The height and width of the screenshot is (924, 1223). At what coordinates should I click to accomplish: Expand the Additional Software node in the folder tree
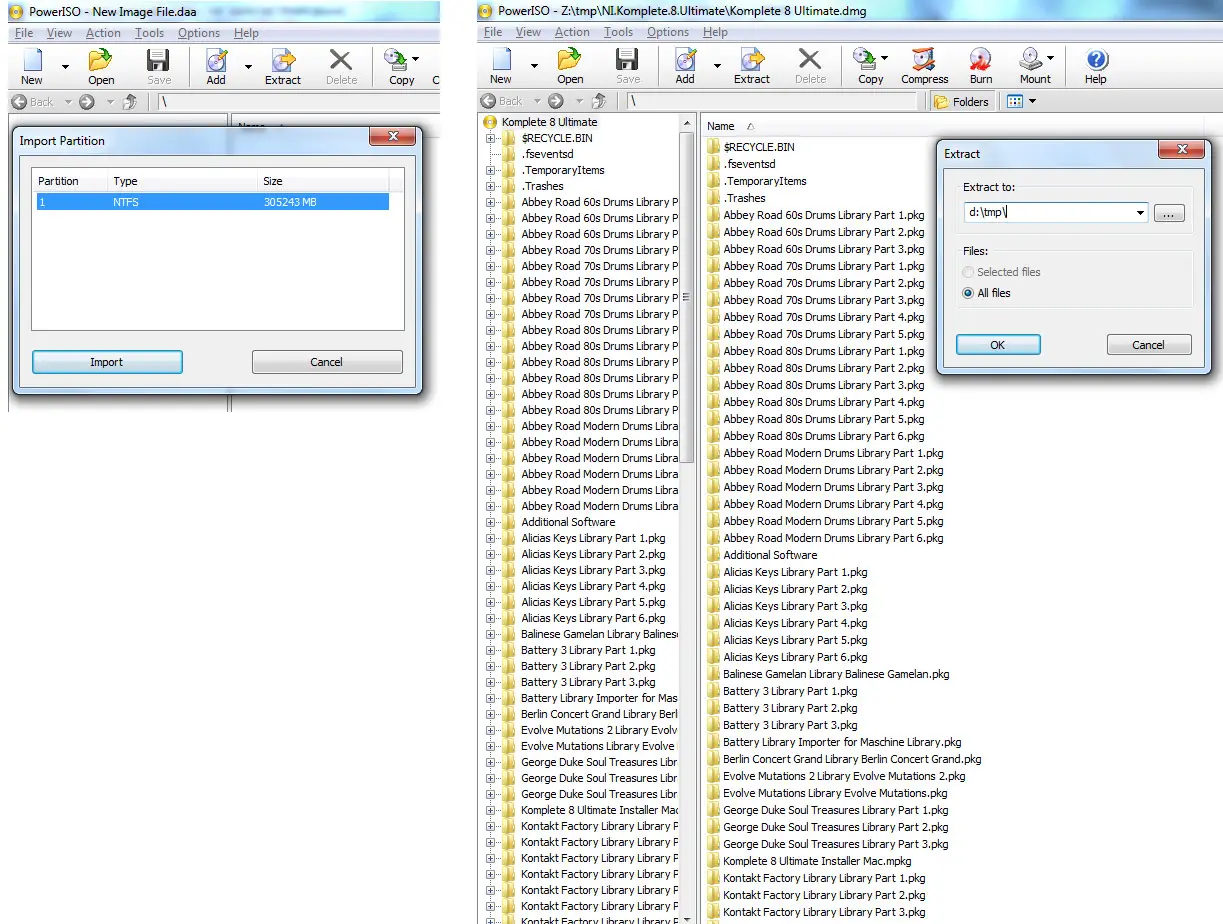tap(491, 522)
